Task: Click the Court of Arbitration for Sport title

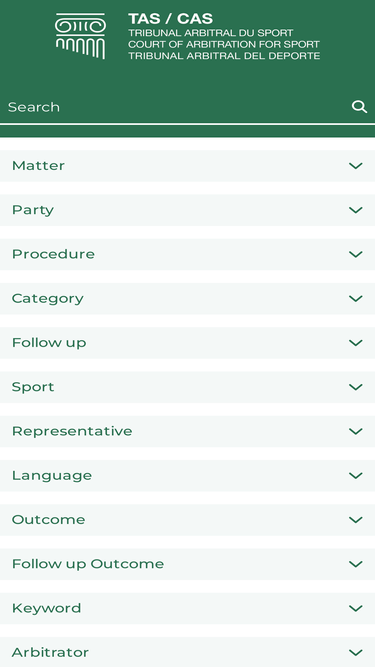Action: click(x=224, y=44)
